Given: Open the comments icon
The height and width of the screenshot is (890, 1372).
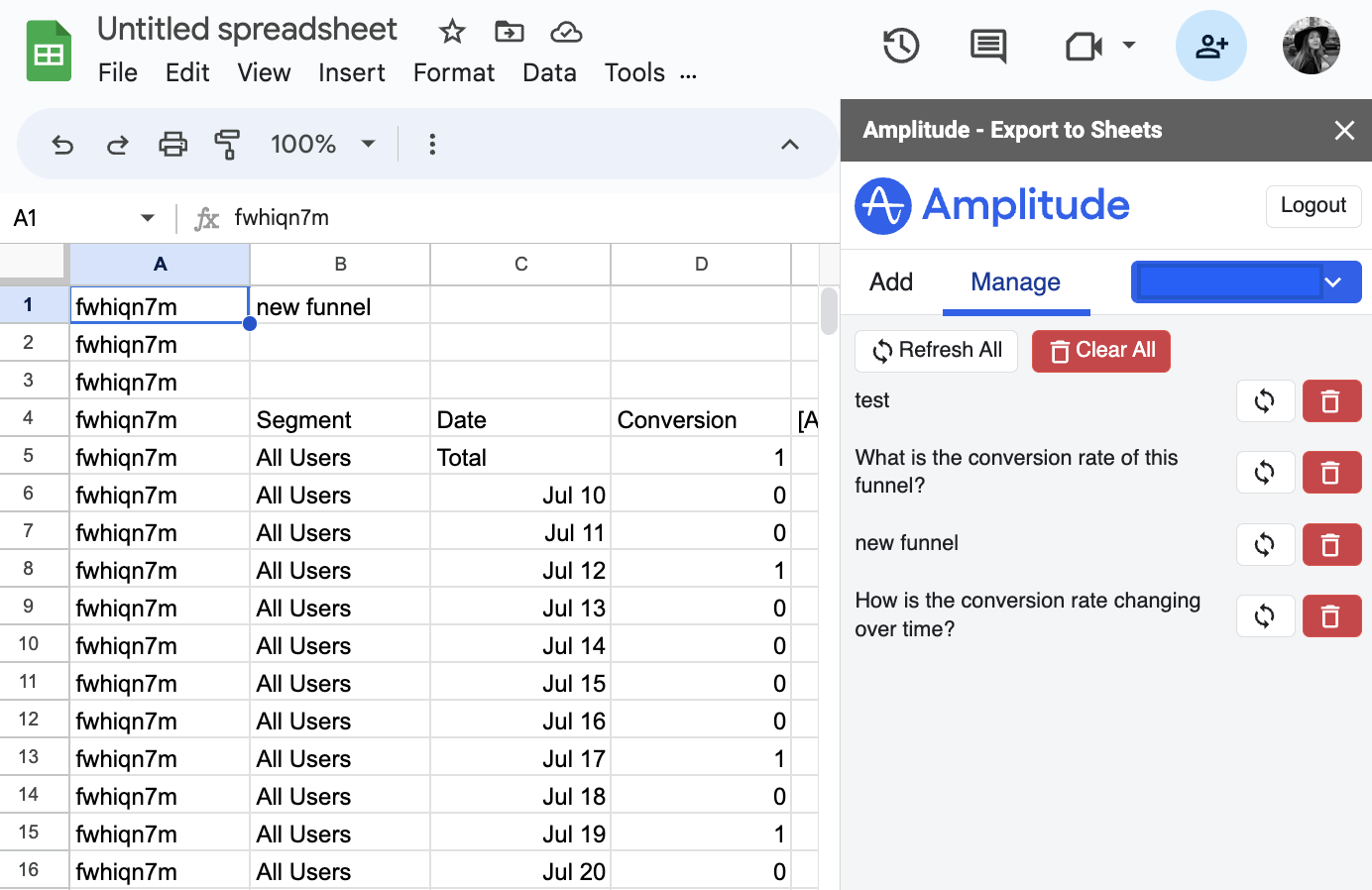Looking at the screenshot, I should pyautogui.click(x=988, y=46).
